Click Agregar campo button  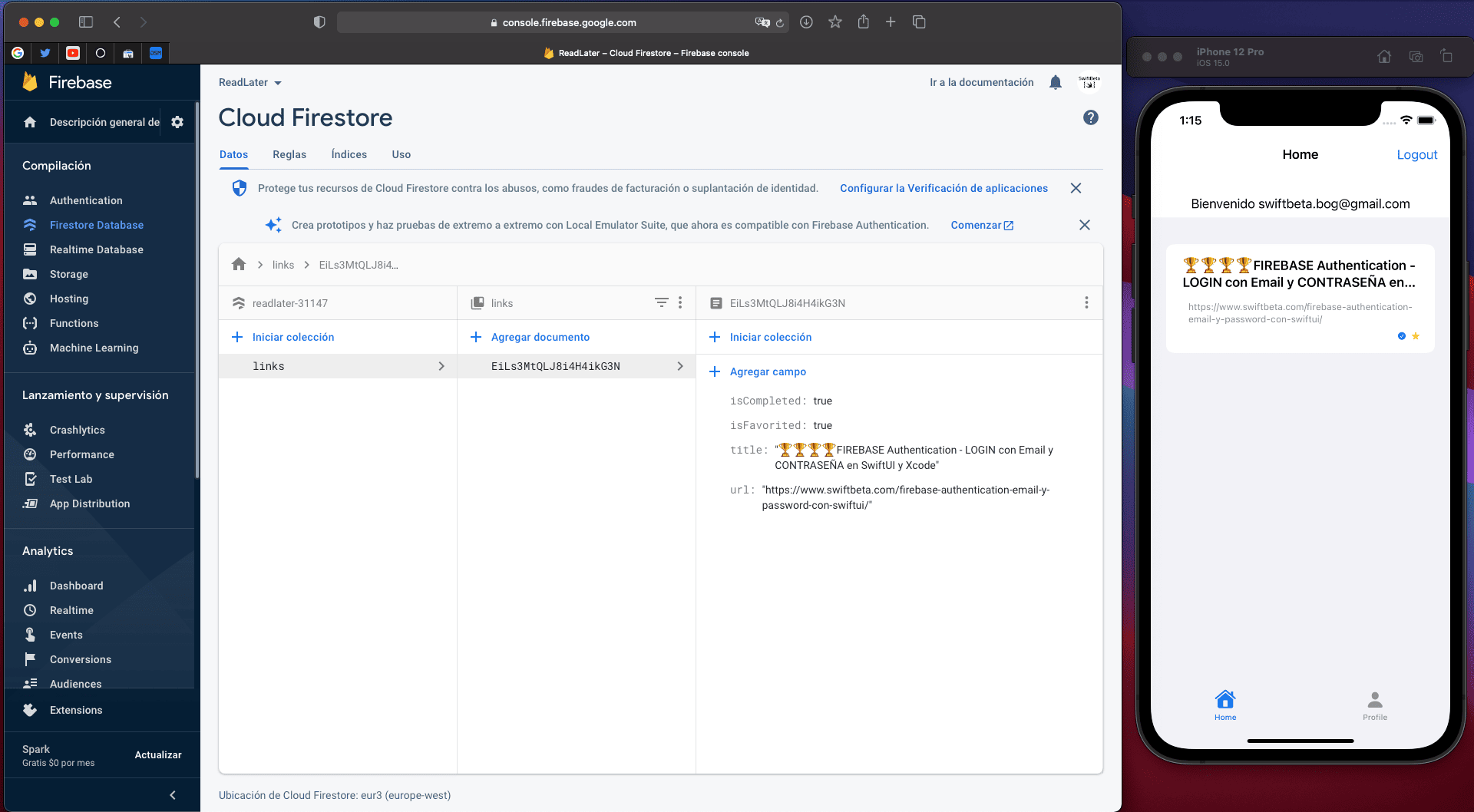[x=758, y=371]
